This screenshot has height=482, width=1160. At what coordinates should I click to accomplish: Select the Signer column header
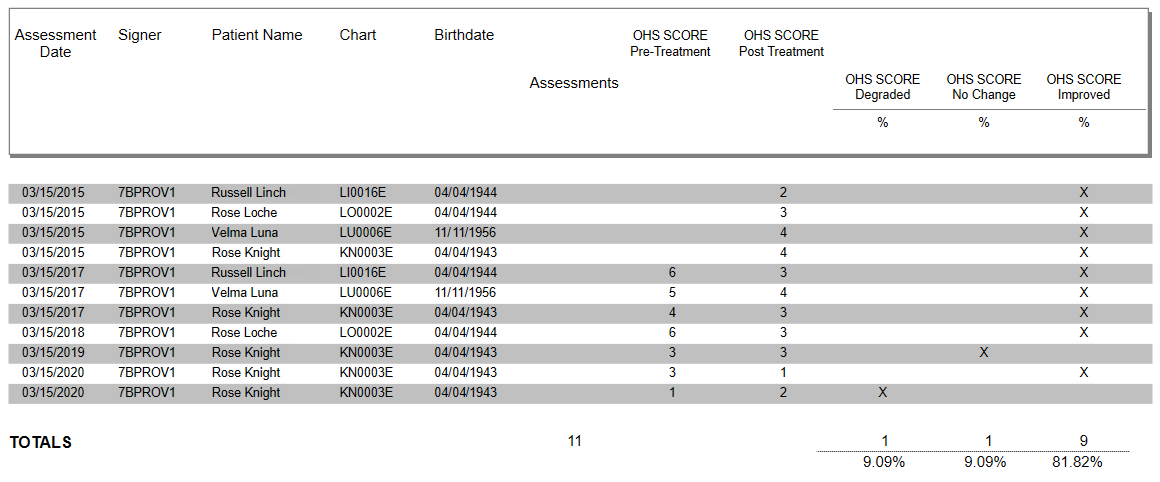139,35
